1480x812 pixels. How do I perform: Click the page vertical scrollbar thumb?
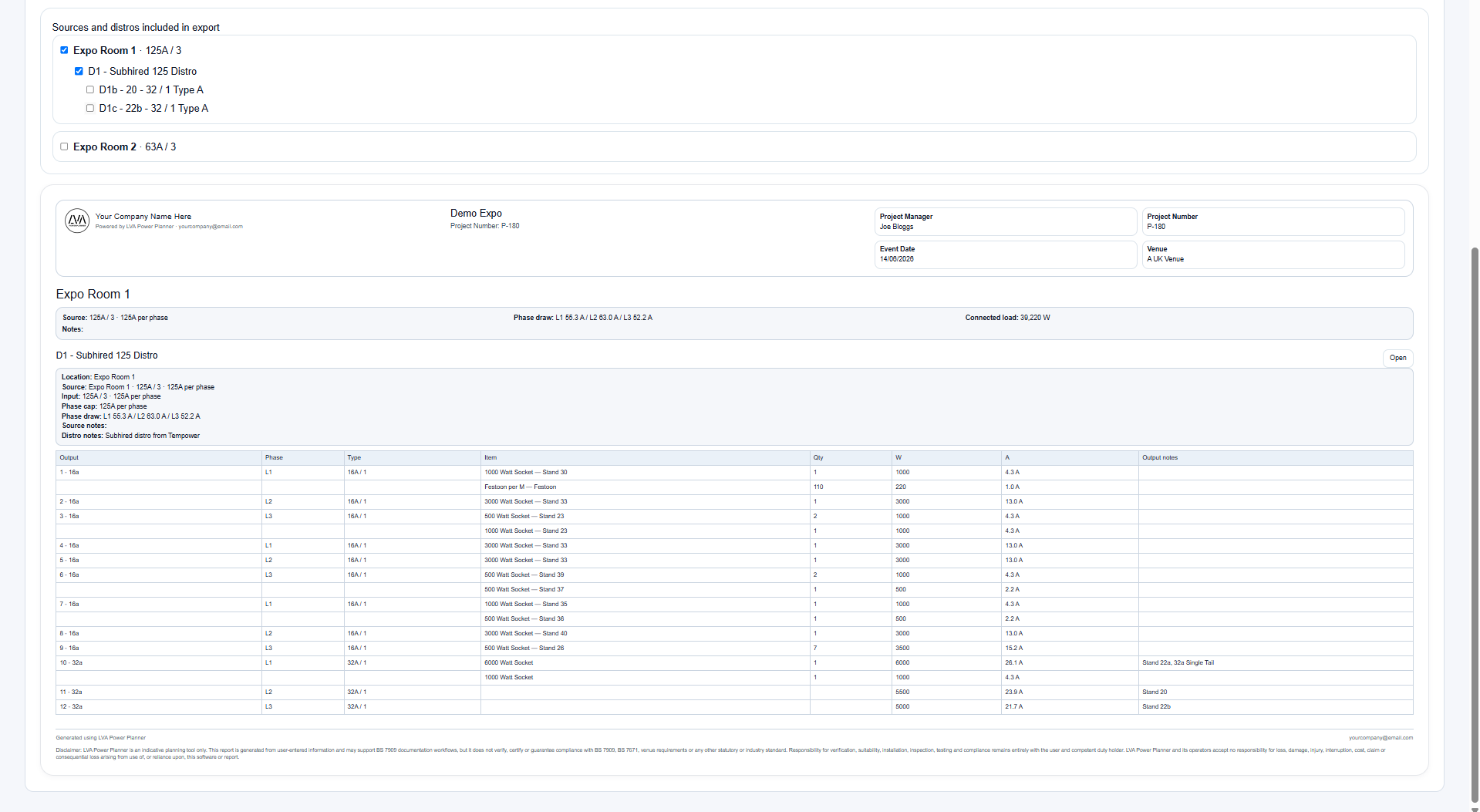pyautogui.click(x=1475, y=524)
